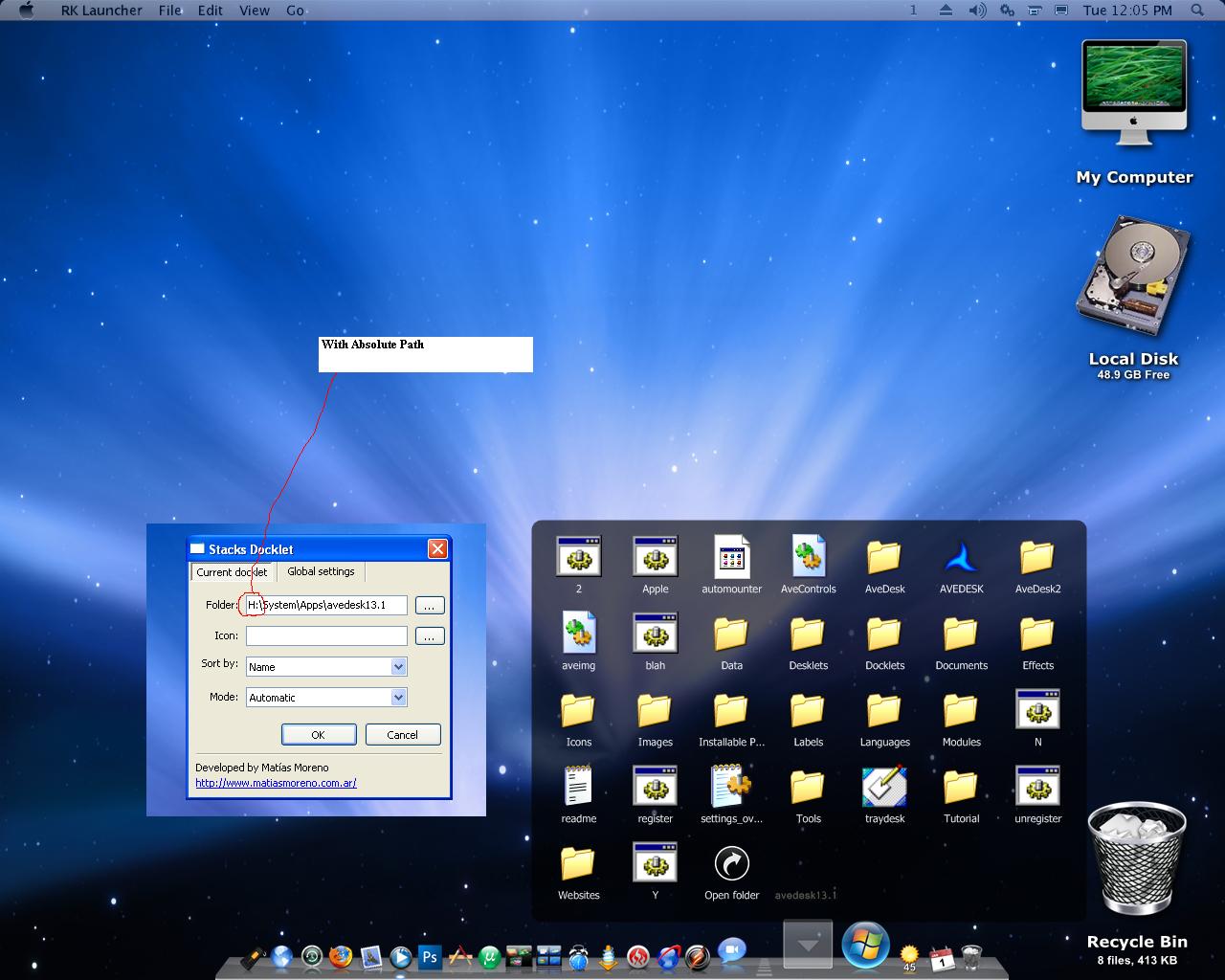Click the Tue 12:05 PM clock
Image resolution: width=1225 pixels, height=980 pixels.
pos(1127,11)
